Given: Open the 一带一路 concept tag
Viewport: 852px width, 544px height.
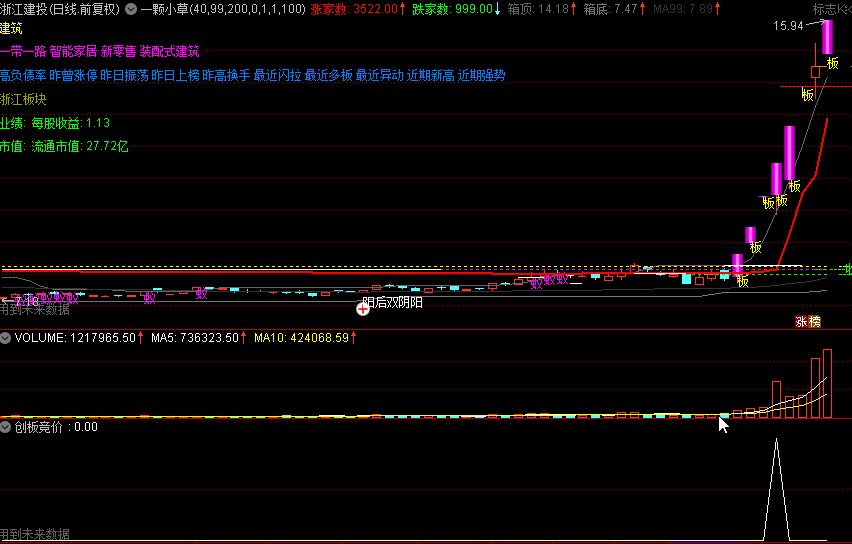Looking at the screenshot, I should tap(23, 52).
